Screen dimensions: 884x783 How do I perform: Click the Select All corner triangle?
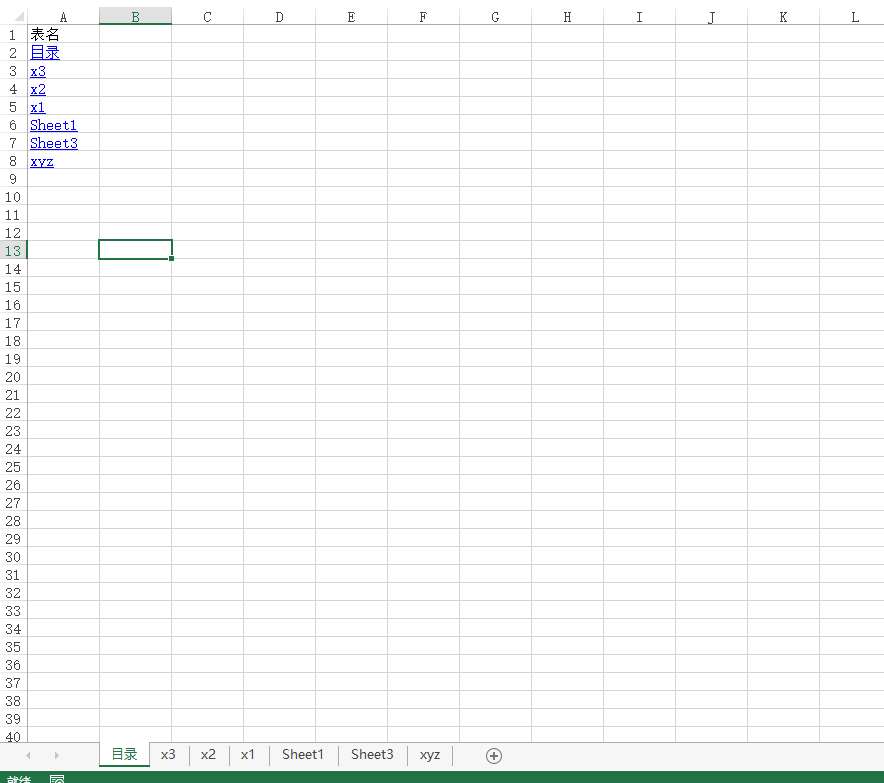(x=19, y=16)
